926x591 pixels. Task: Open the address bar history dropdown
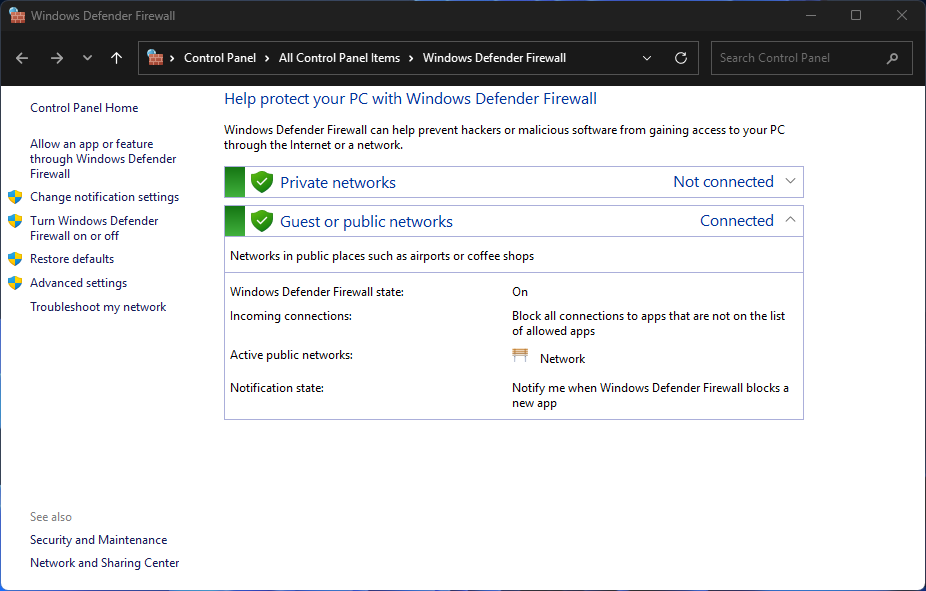tap(646, 57)
